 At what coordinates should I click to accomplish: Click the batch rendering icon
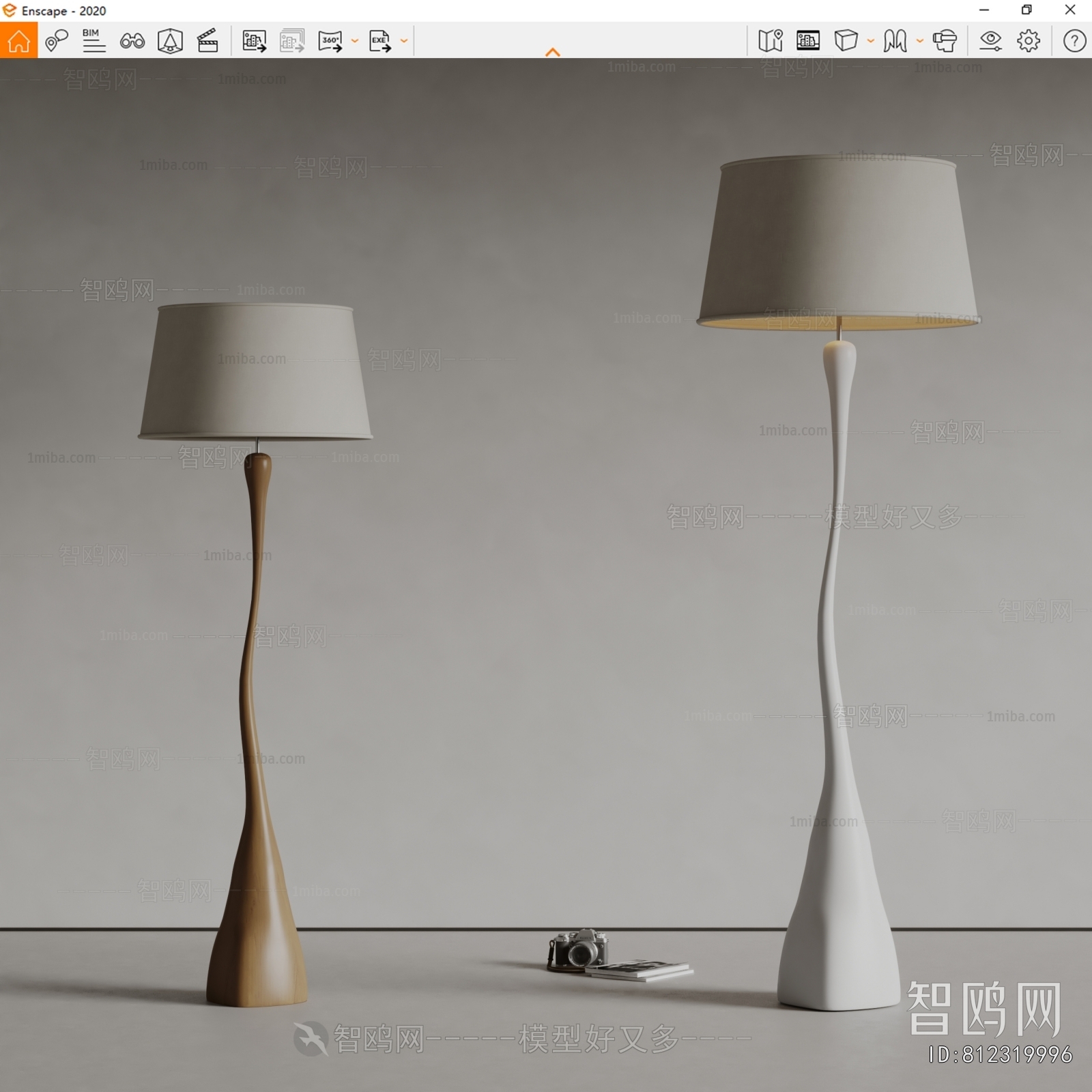[292, 41]
